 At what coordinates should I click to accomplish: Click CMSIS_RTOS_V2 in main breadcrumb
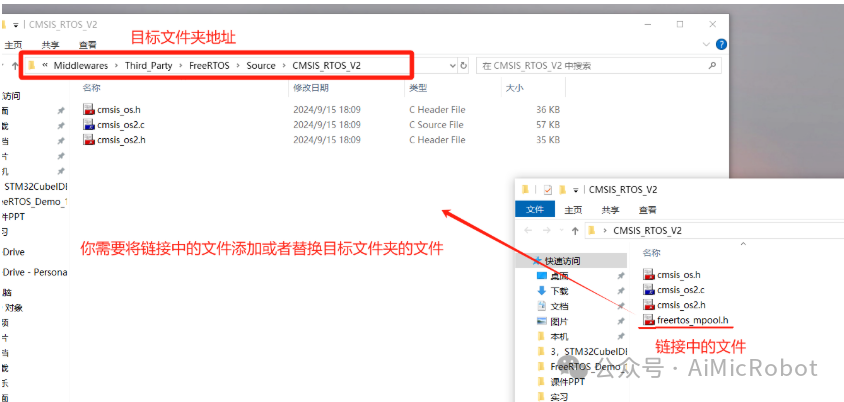326,65
